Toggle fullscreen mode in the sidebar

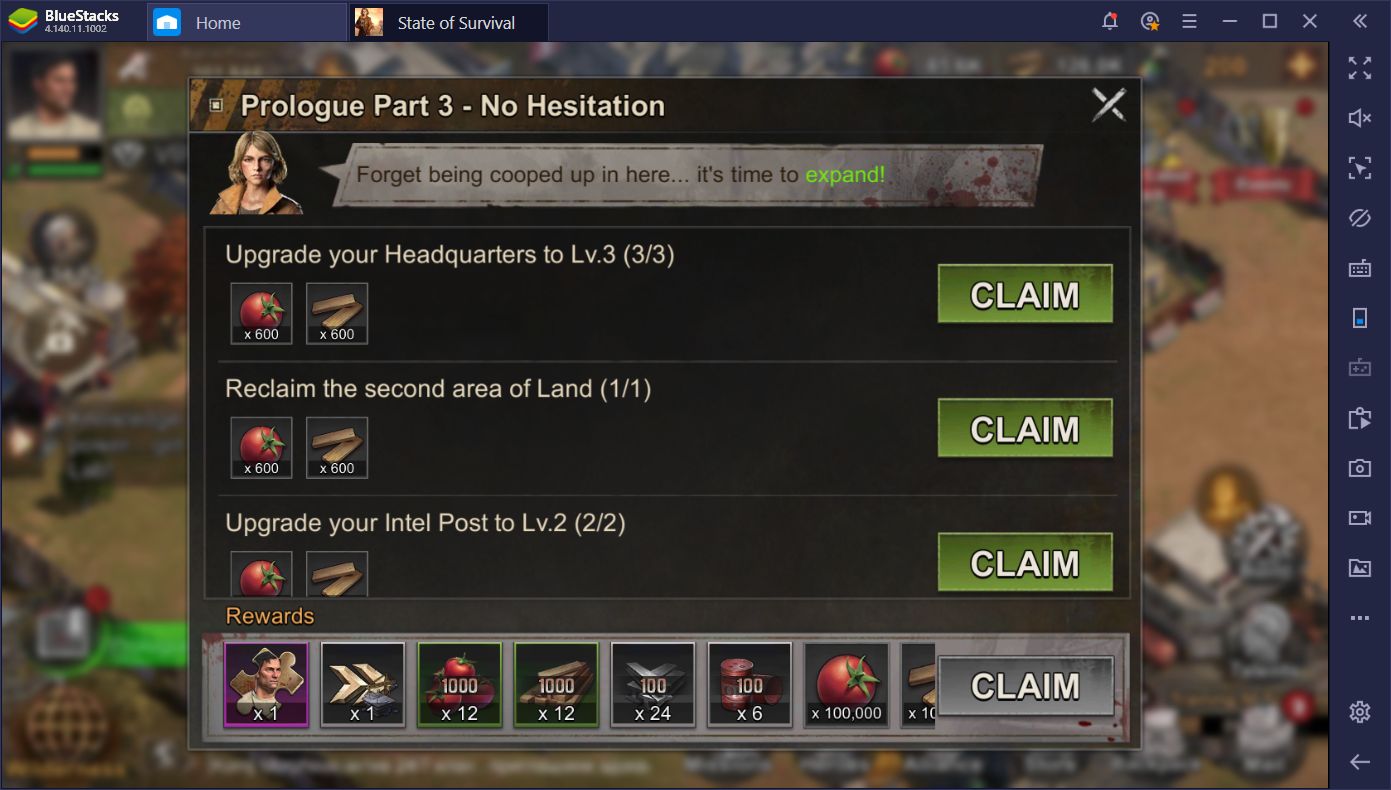pos(1360,68)
